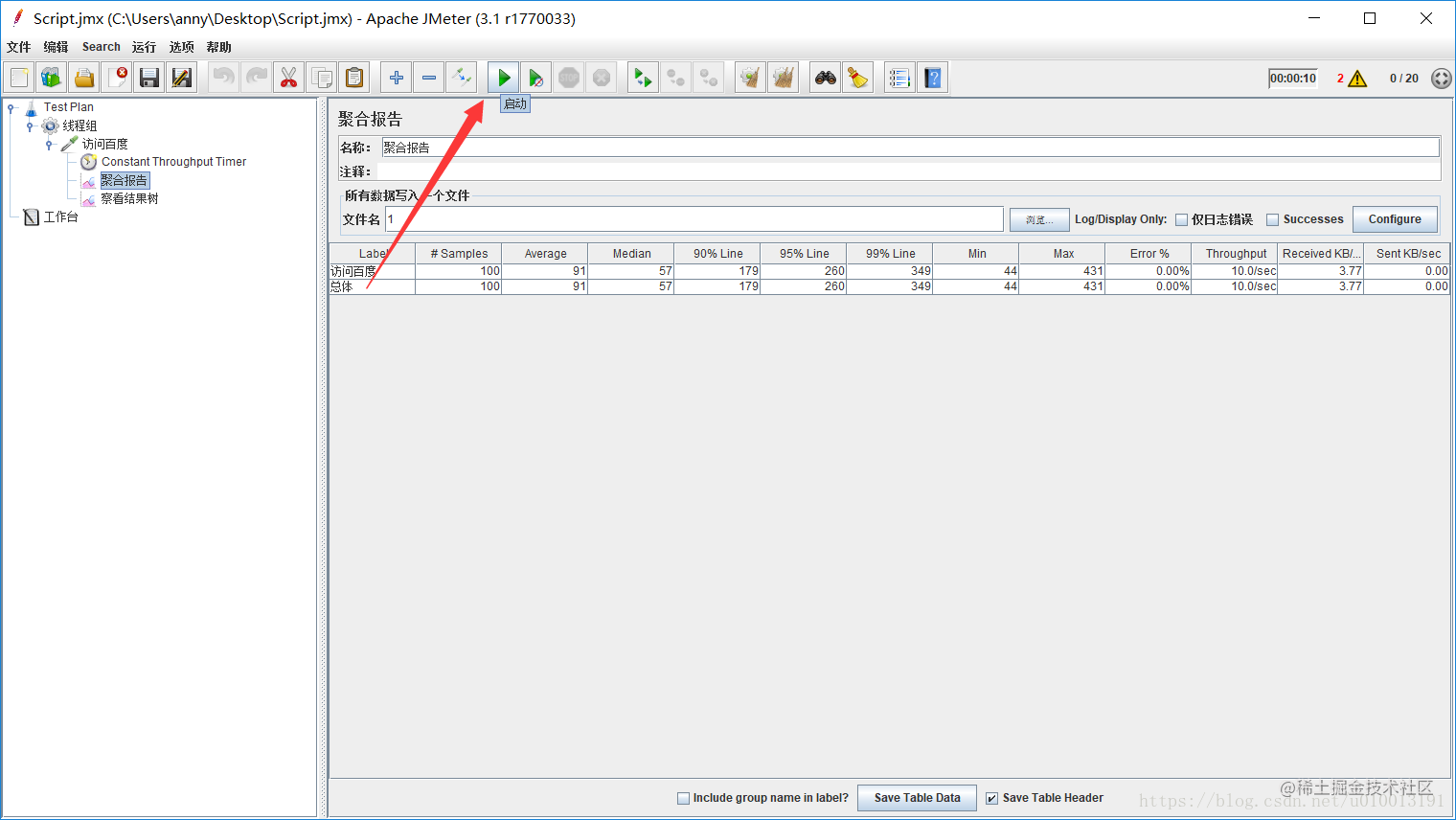Viewport: 1456px width, 820px height.
Task: Open the Function helper list icon
Action: click(x=900, y=78)
